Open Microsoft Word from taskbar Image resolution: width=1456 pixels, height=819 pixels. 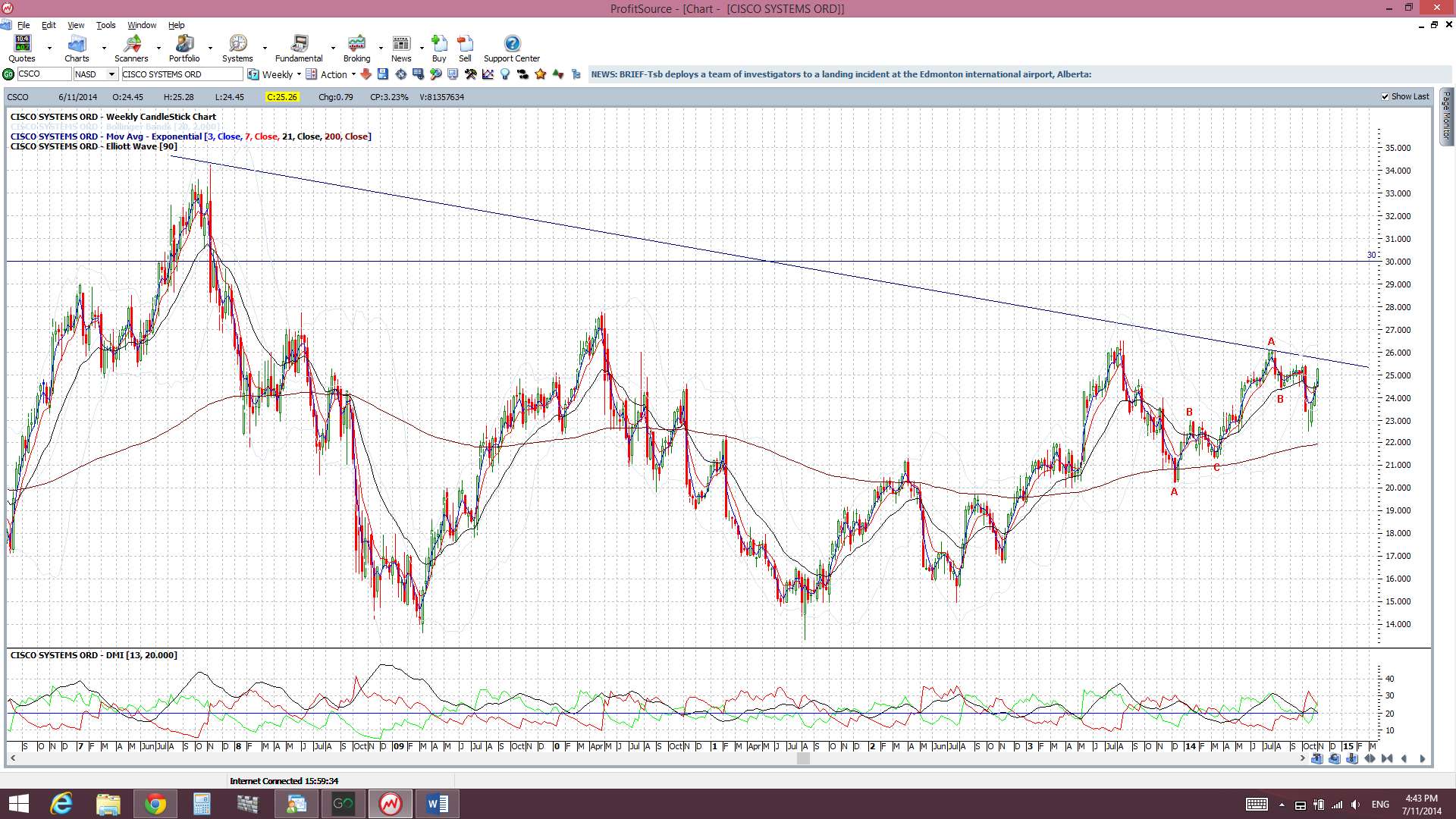coord(438,804)
